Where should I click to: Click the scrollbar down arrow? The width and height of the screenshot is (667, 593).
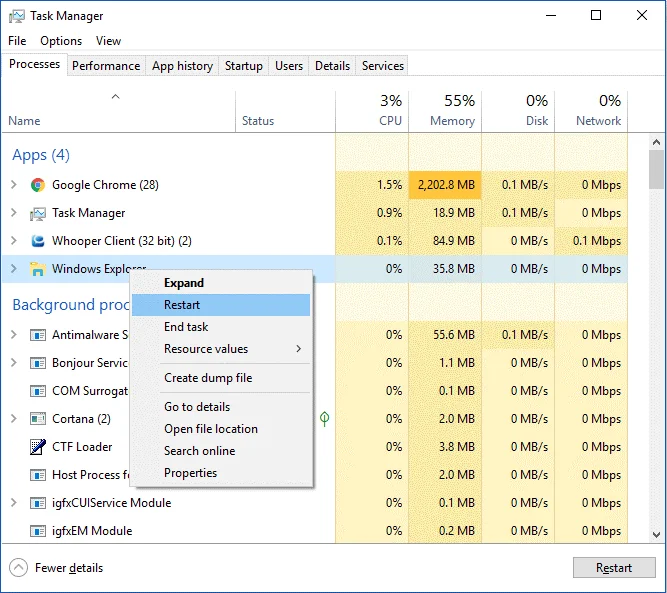(656, 535)
